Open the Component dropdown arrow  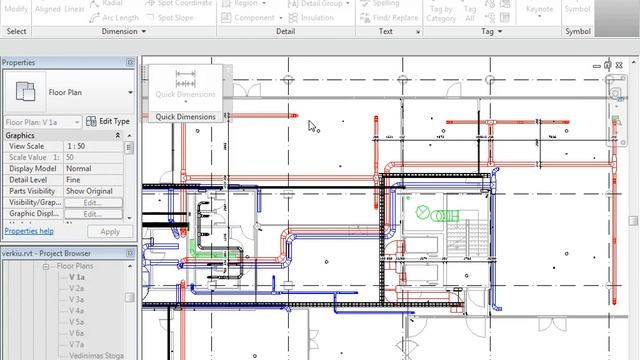point(281,18)
